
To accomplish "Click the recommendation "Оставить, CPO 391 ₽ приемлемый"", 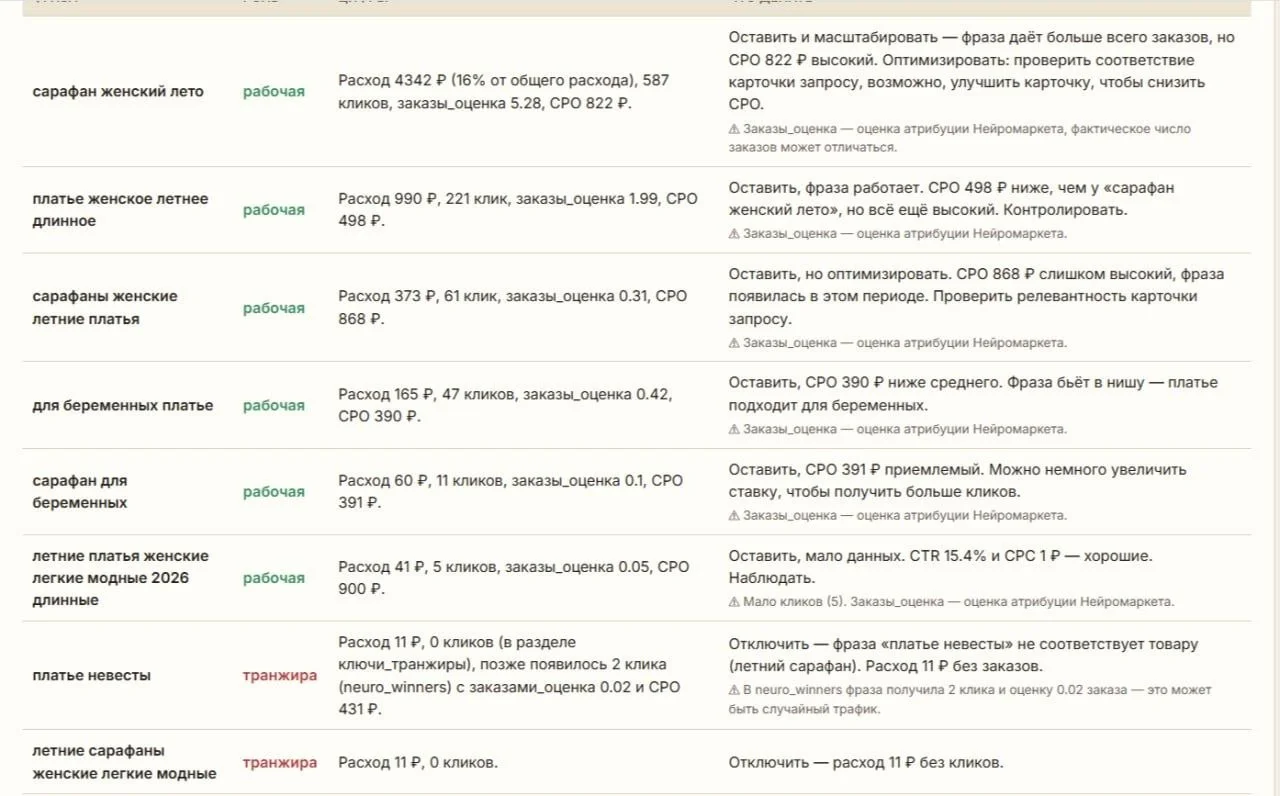I will [957, 481].
